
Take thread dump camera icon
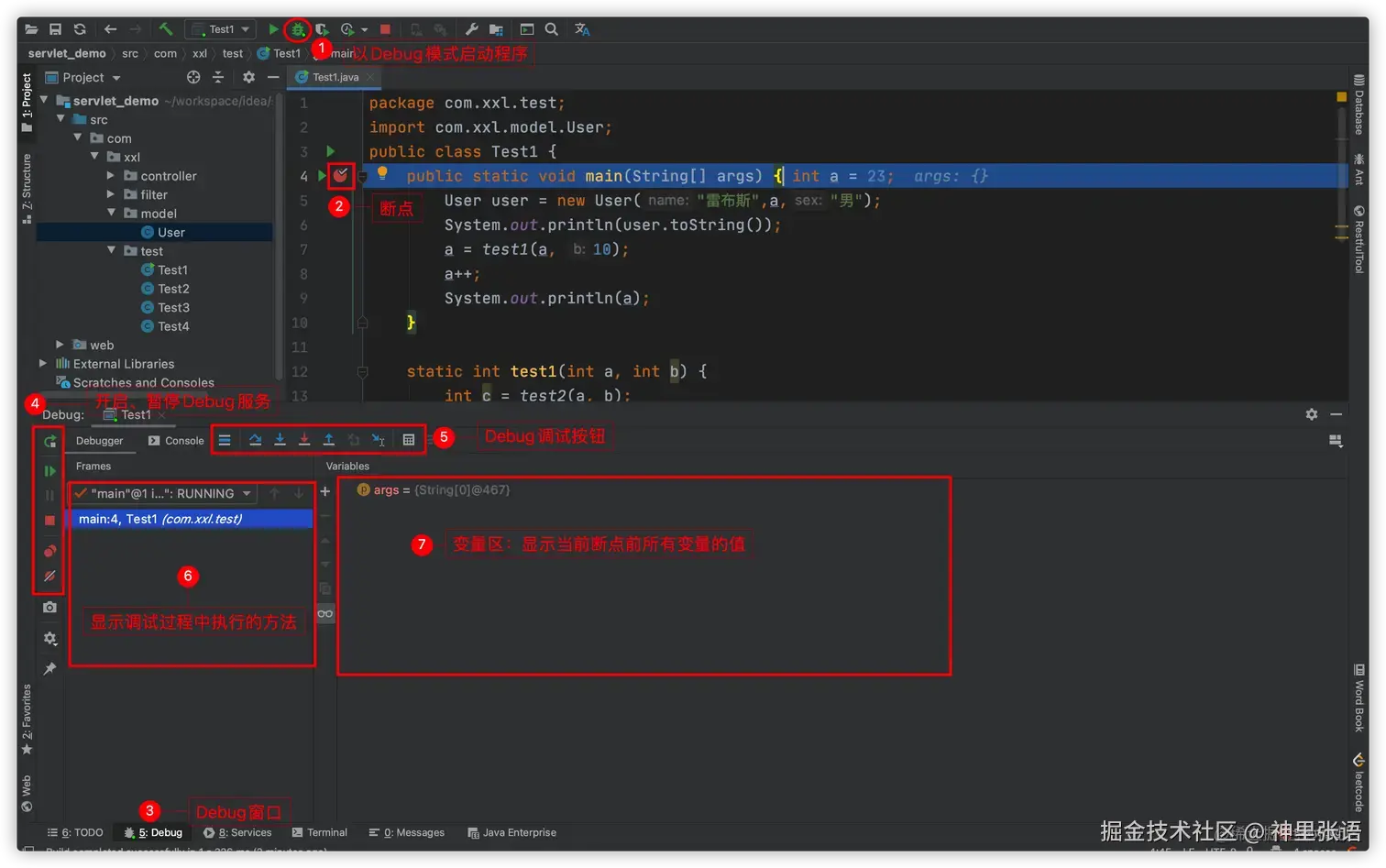49,607
